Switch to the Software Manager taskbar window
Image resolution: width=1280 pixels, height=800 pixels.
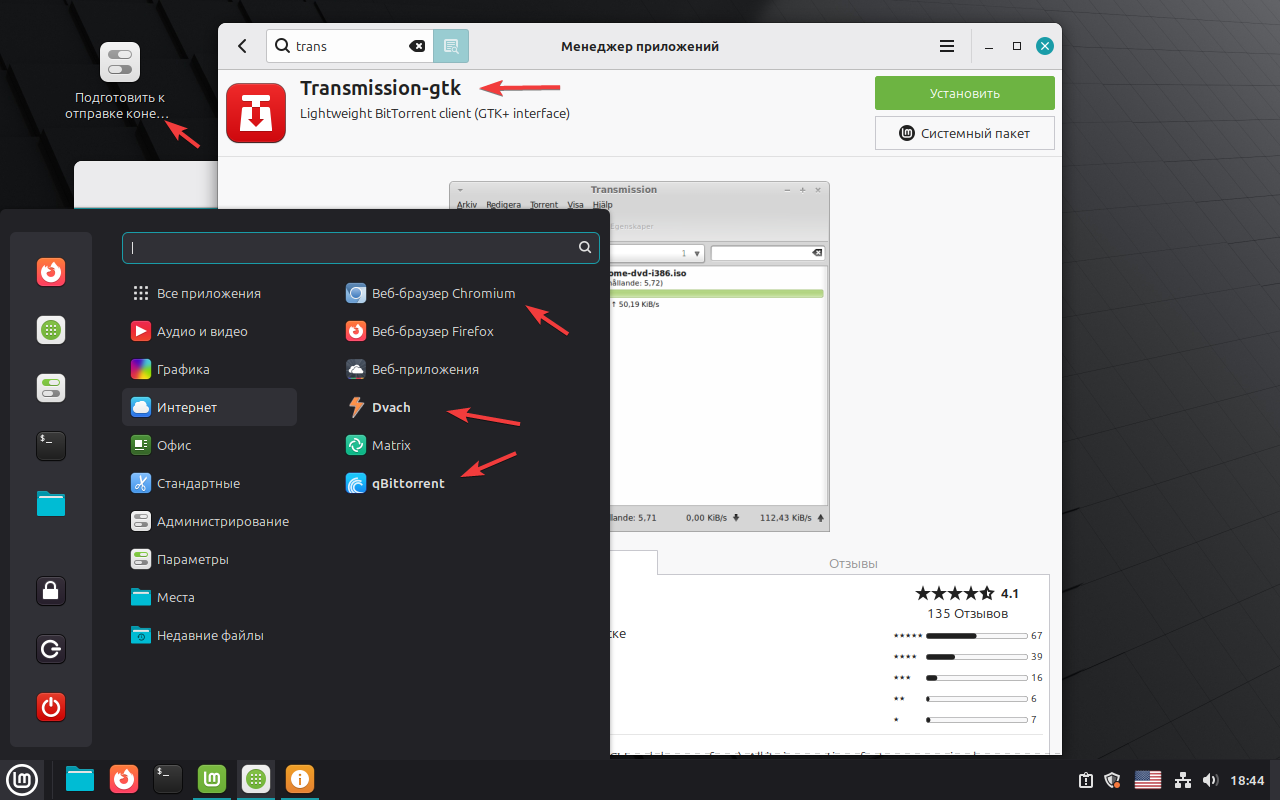click(256, 778)
